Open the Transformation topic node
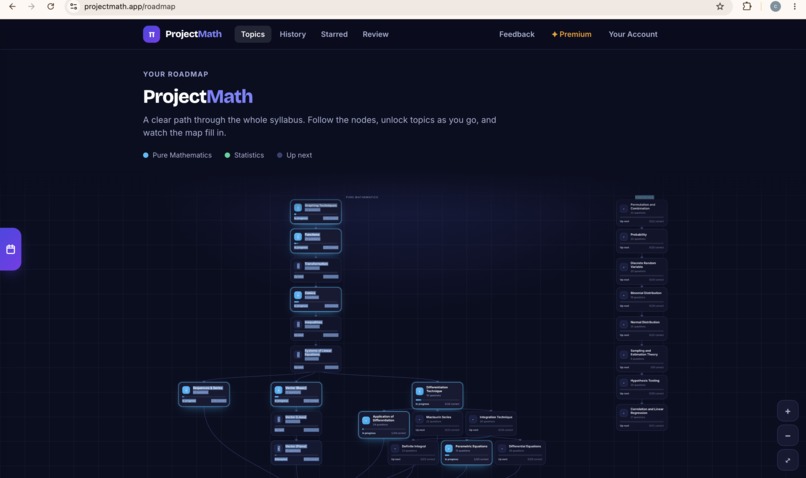This screenshot has height=478, width=806. (x=316, y=270)
